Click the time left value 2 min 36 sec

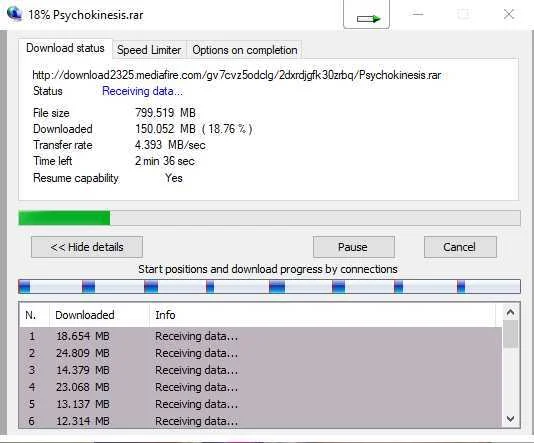click(165, 161)
